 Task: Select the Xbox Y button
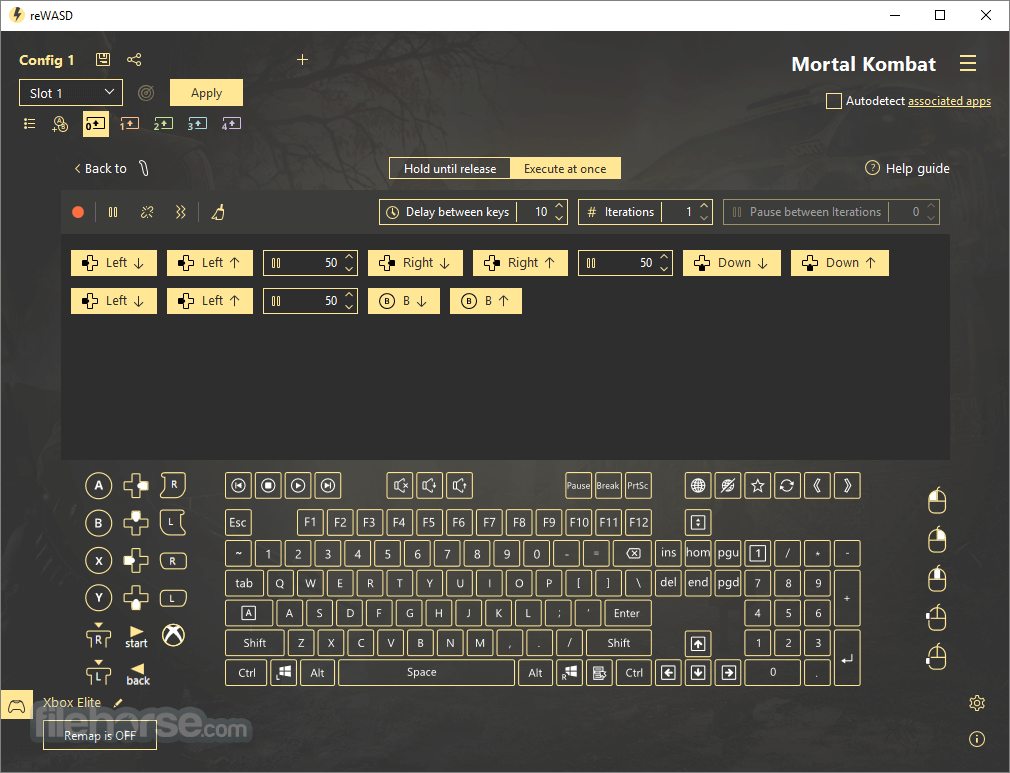[x=99, y=598]
